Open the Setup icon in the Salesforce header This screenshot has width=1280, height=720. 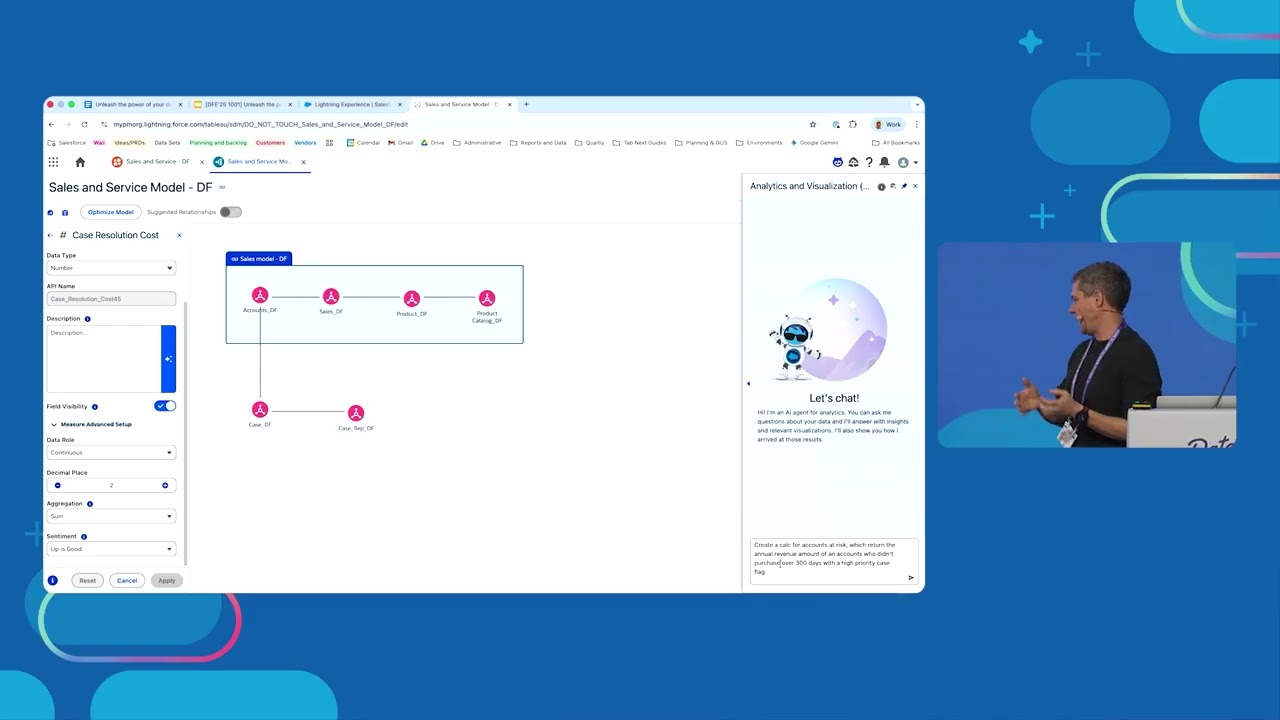pos(853,162)
